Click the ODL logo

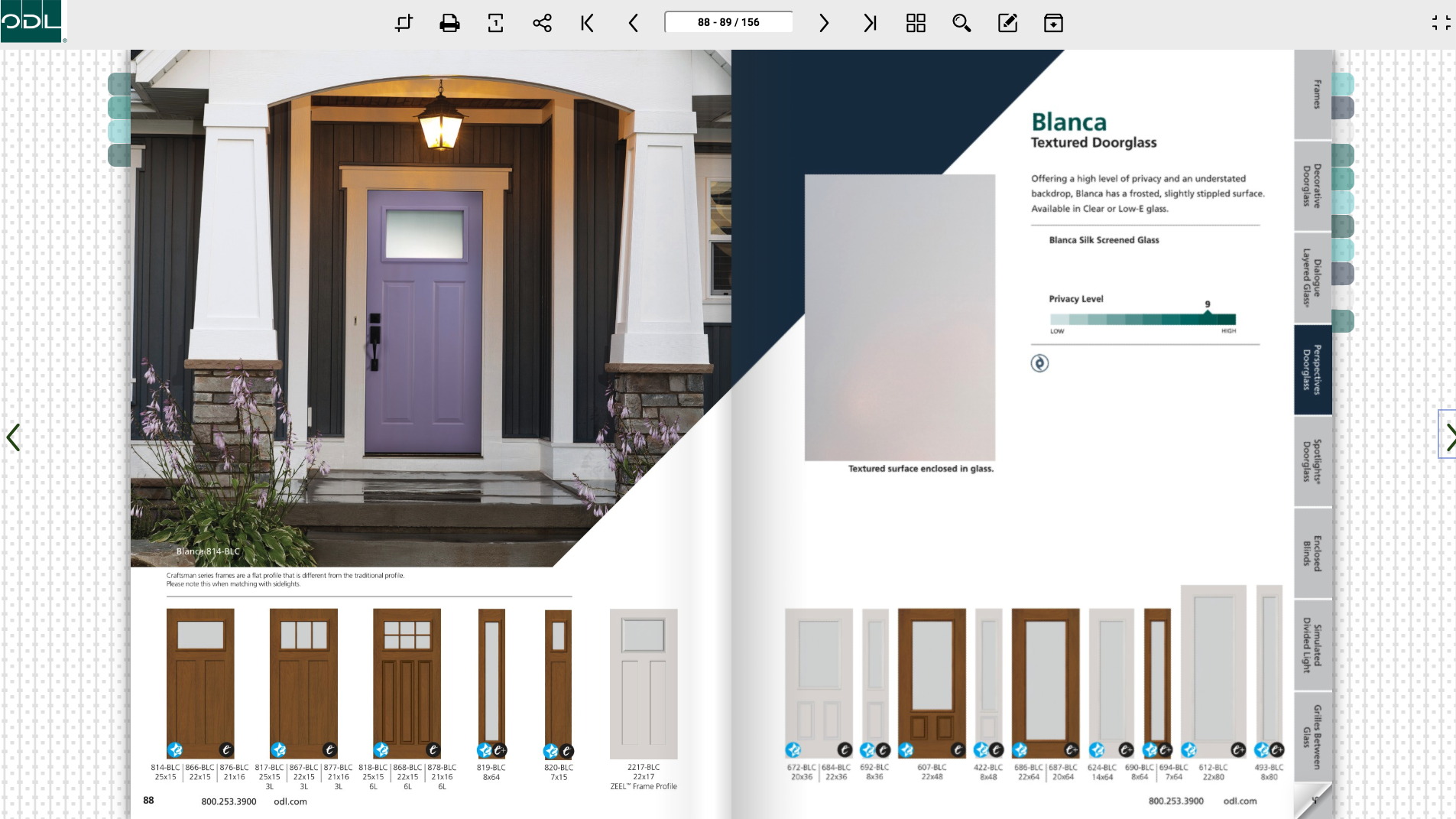click(31, 21)
